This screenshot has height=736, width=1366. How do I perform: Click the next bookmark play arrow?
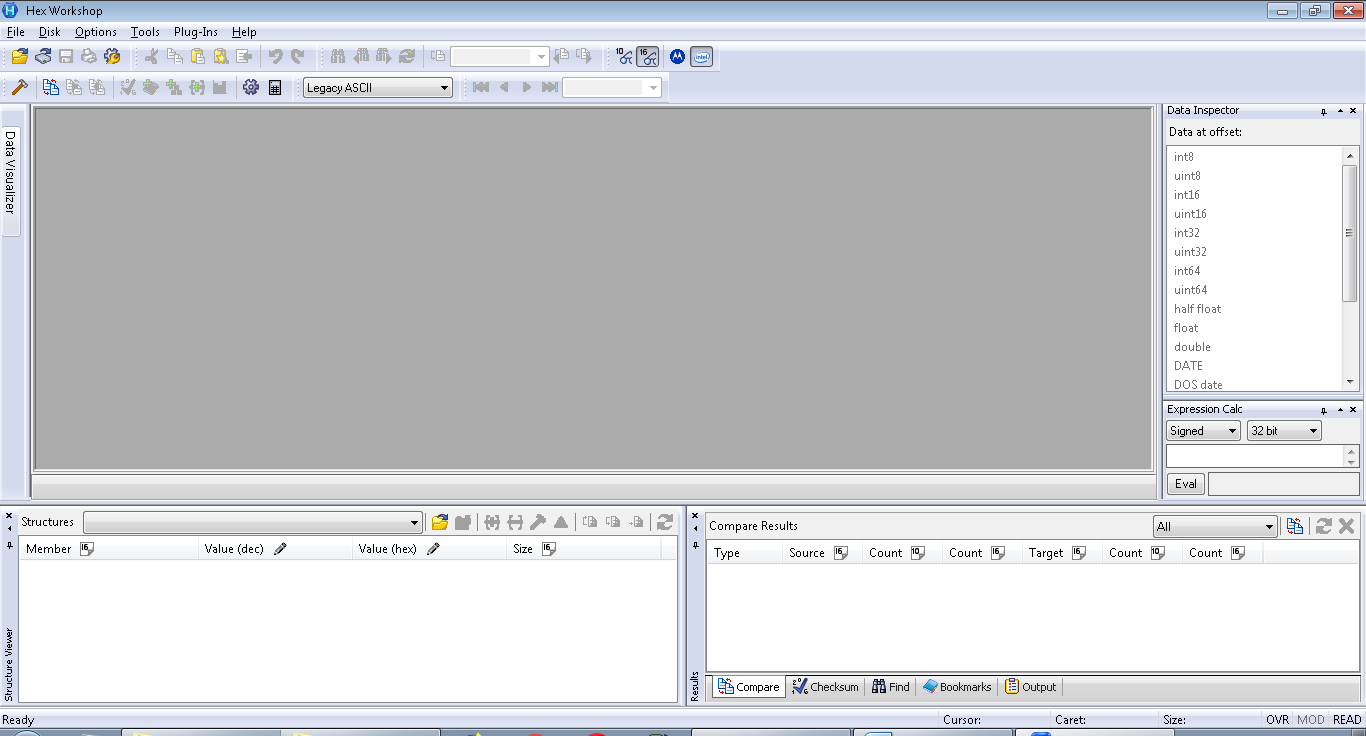pyautogui.click(x=527, y=87)
